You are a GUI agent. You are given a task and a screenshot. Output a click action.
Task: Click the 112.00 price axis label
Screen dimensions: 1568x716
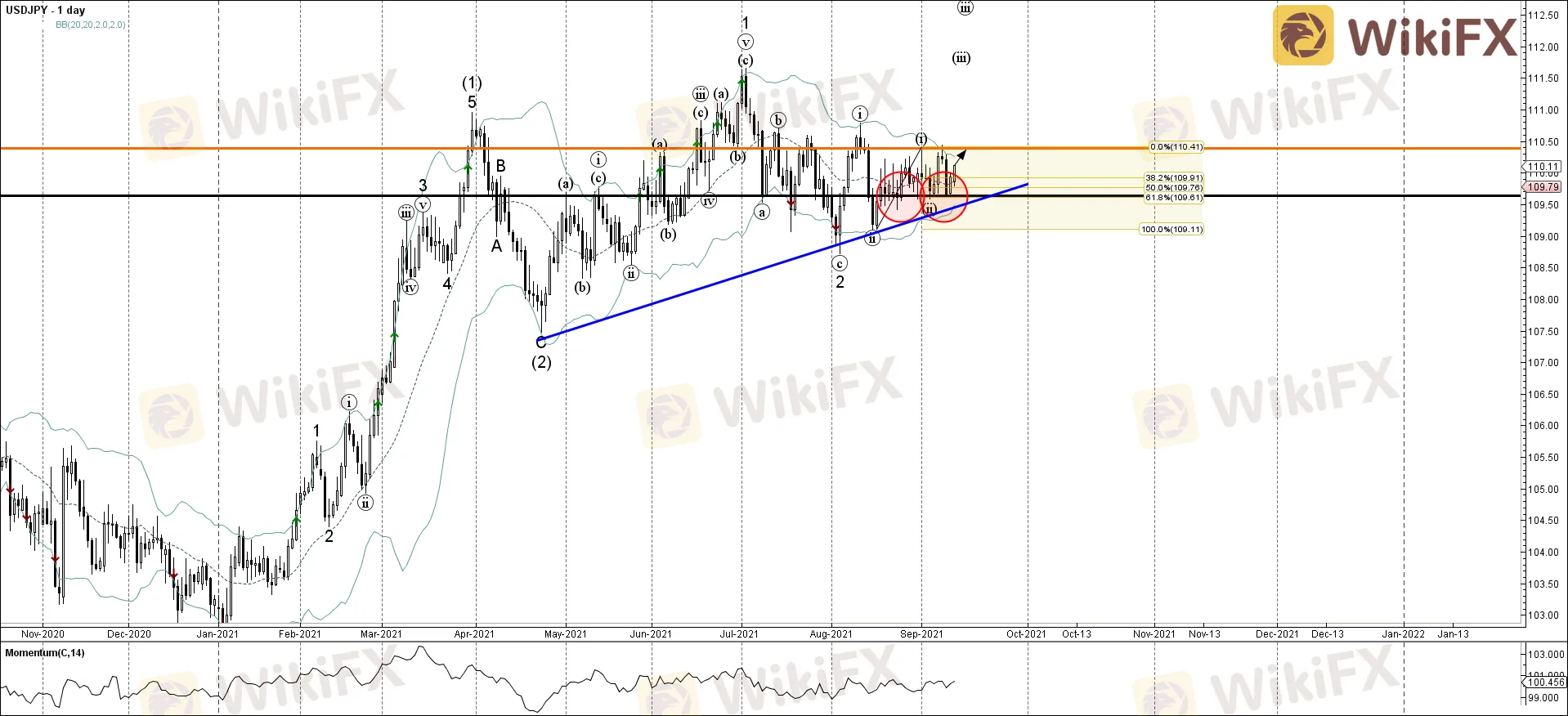point(1543,47)
